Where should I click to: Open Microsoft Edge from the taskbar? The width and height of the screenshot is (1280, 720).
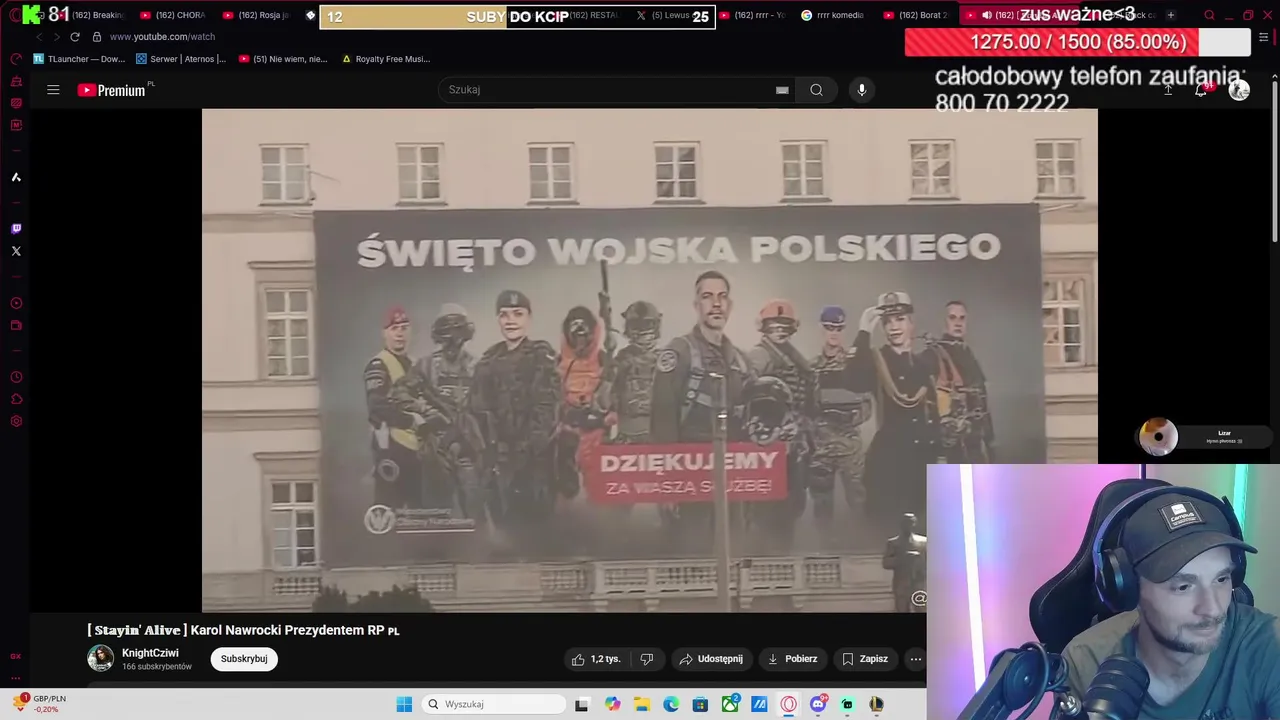pyautogui.click(x=671, y=704)
